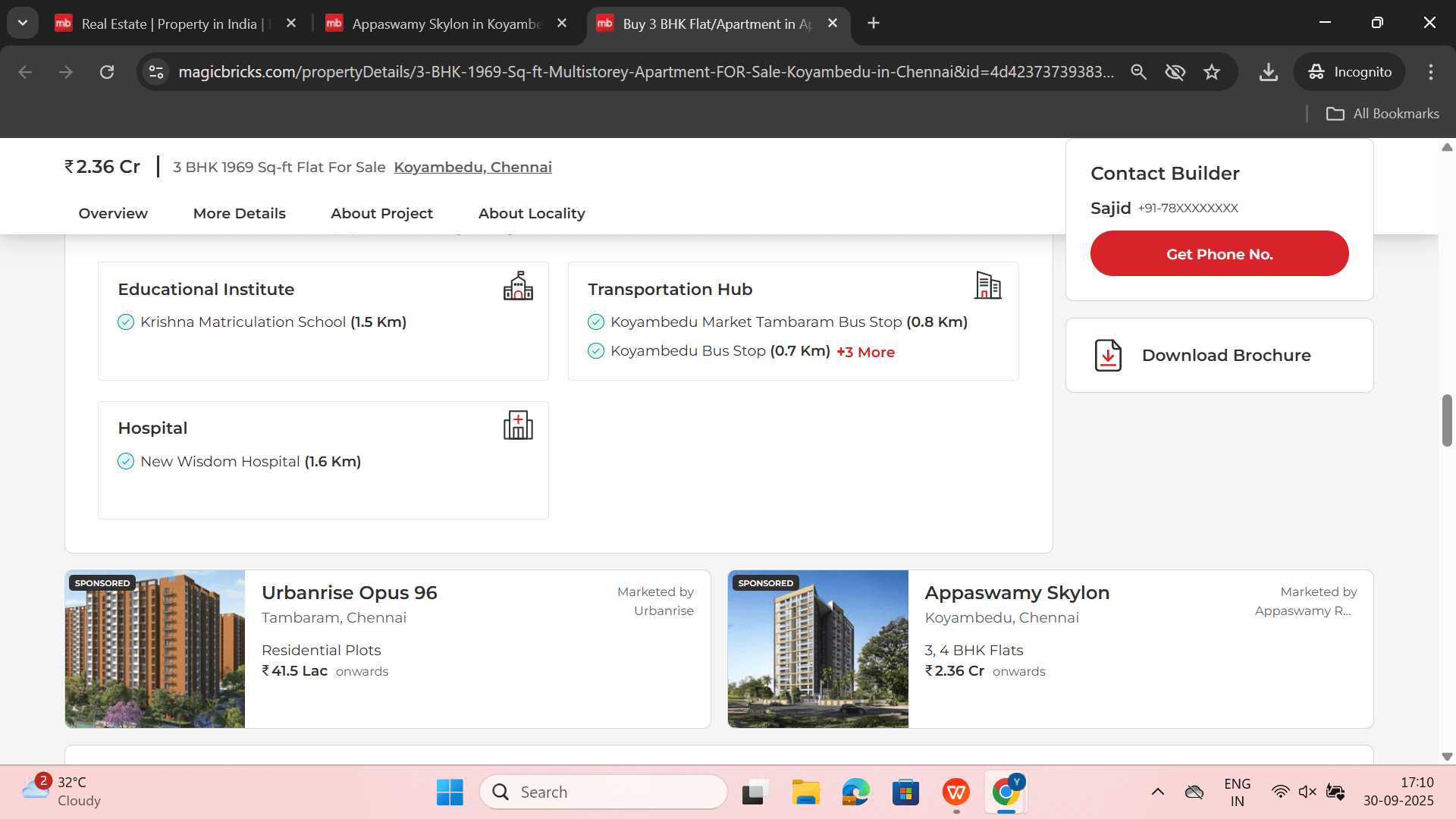Image resolution: width=1456 pixels, height=819 pixels.
Task: Click the muted volume tray icon
Action: 1307,792
